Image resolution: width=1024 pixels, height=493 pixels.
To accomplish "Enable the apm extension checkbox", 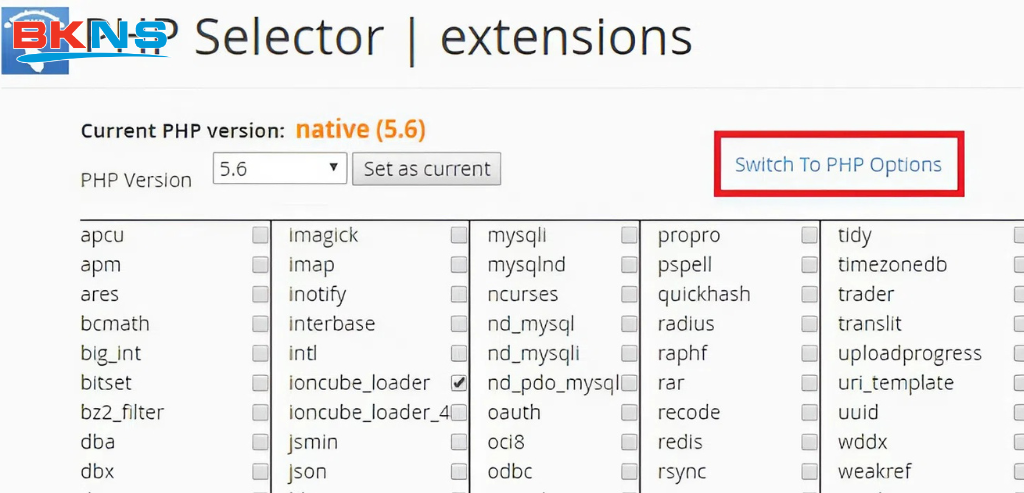I will 261,264.
